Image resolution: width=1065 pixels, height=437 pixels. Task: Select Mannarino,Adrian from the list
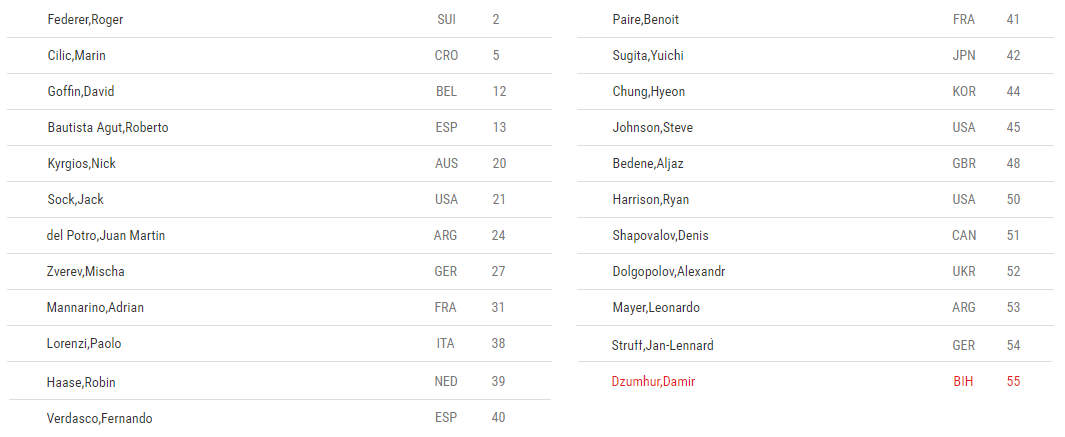[x=96, y=308]
